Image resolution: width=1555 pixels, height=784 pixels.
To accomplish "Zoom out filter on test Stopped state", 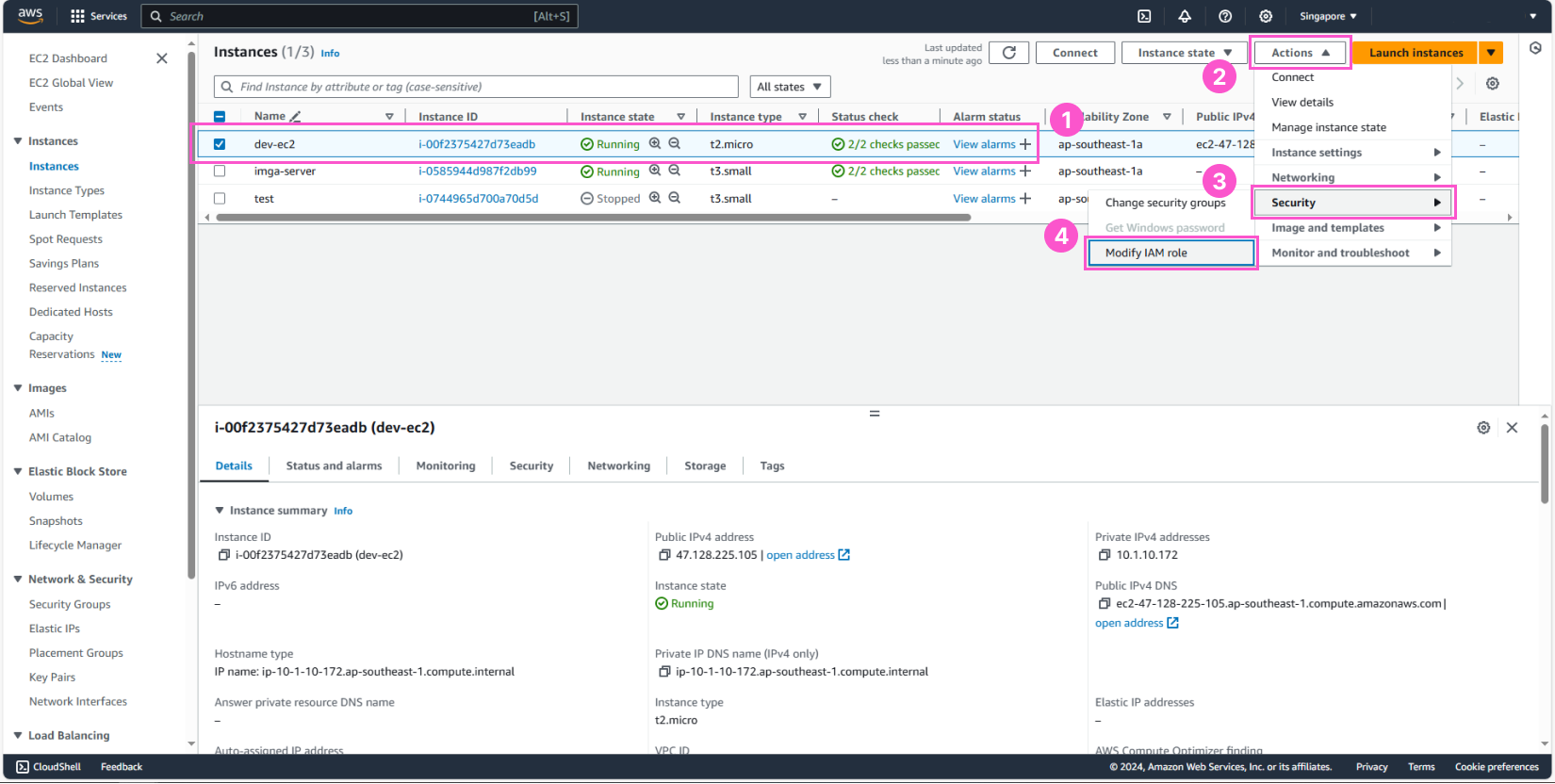I will point(675,198).
